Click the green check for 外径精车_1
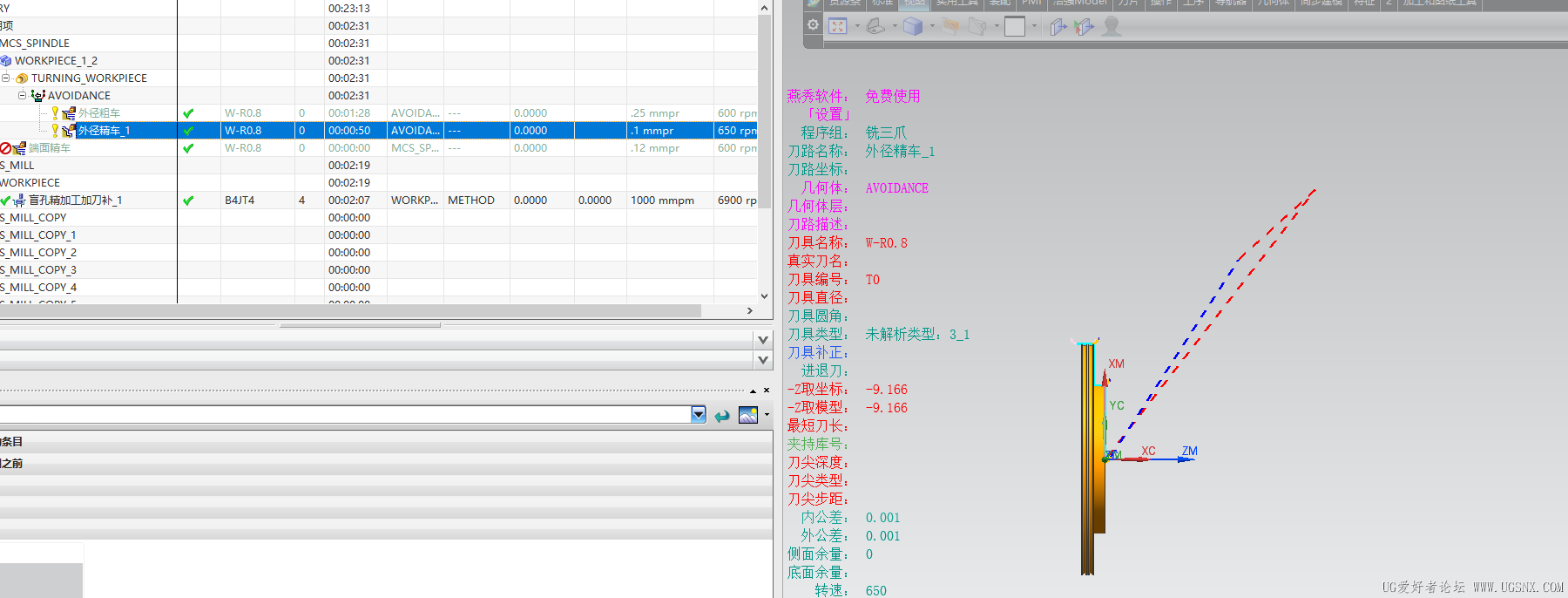The width and height of the screenshot is (1568, 598). coord(188,131)
